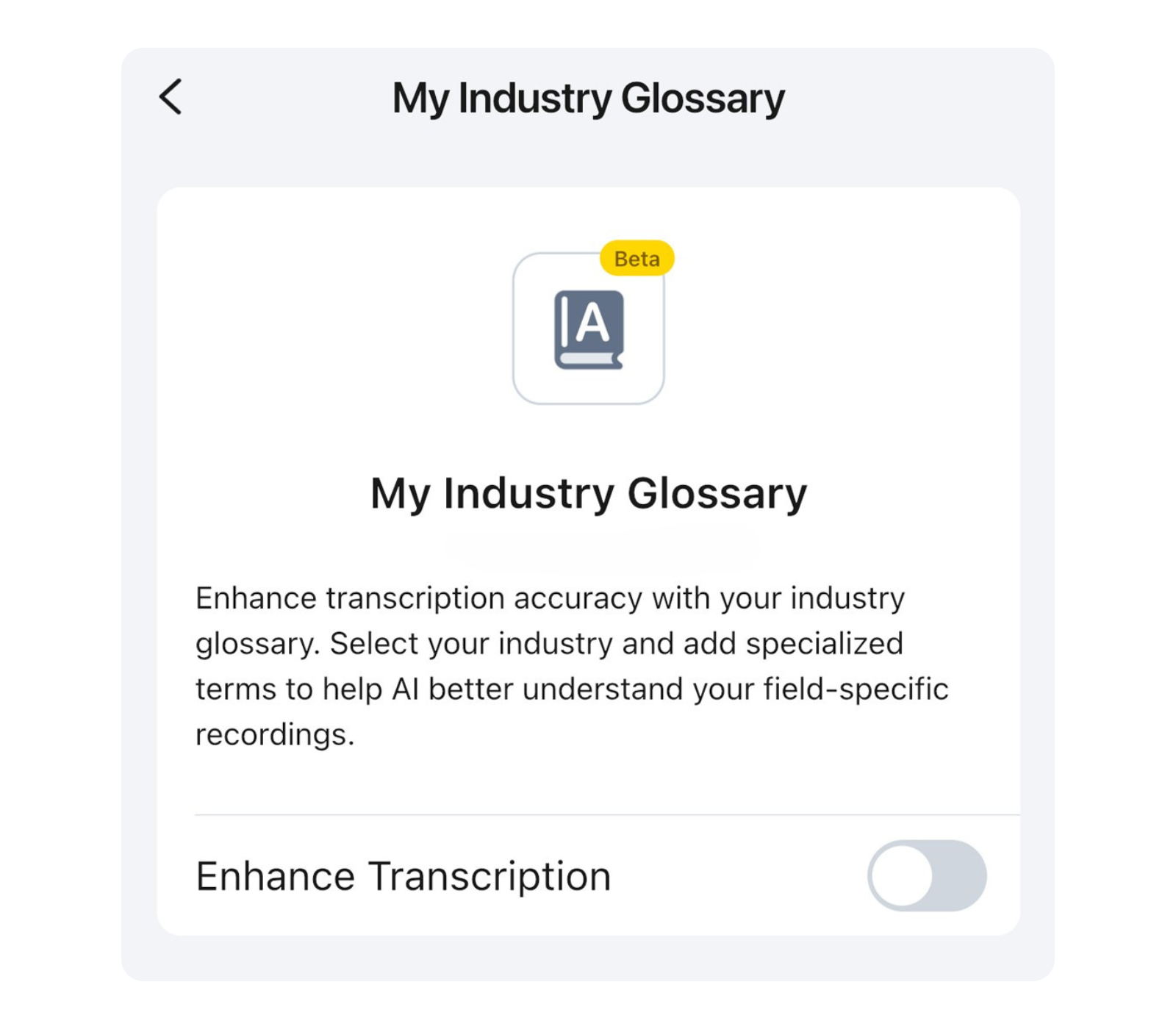This screenshot has height=1029, width=1176.
Task: Click the bold card heading My Industry Glossary
Action: (588, 493)
